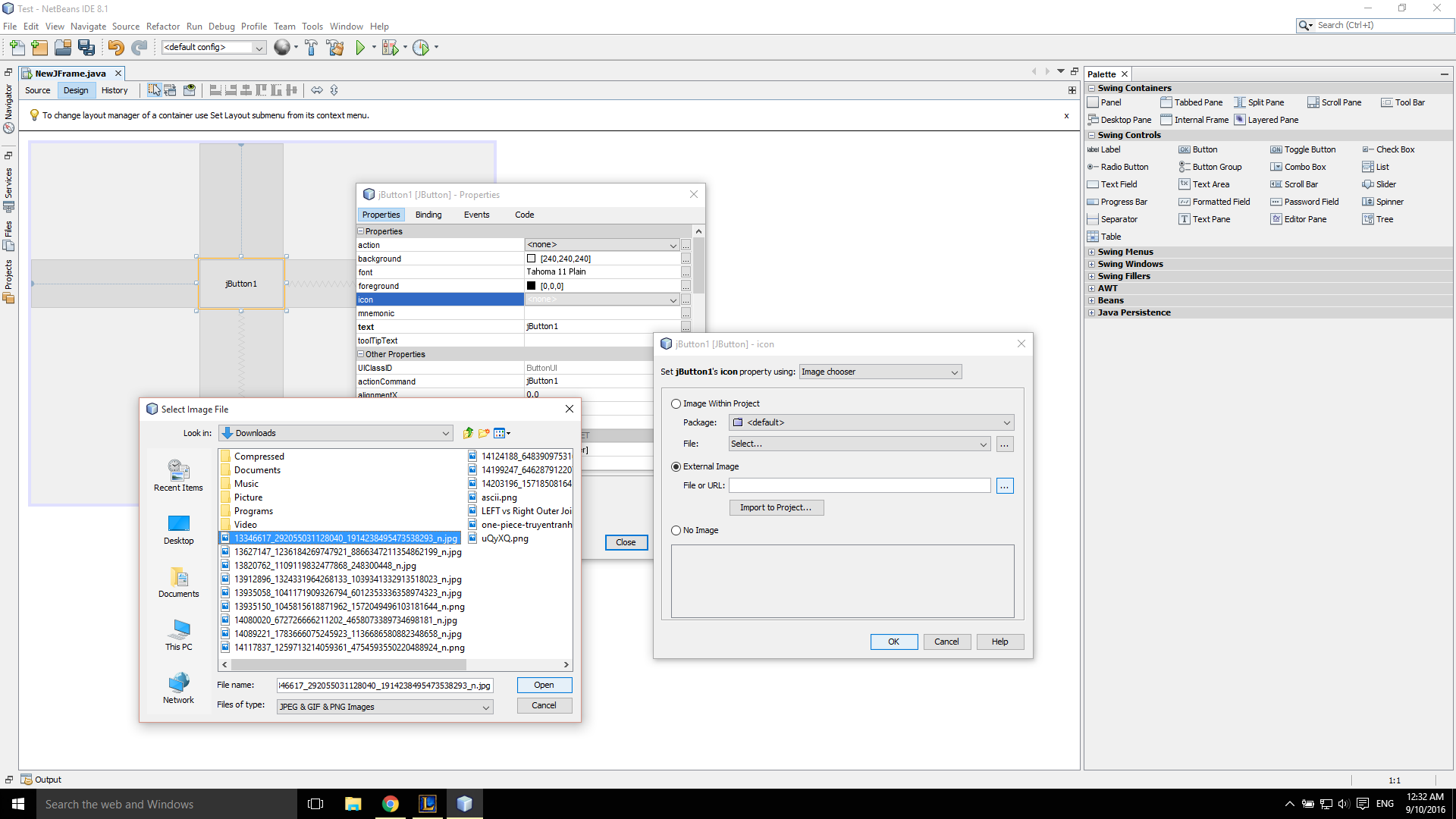Click the Undo arrow icon
The width and height of the screenshot is (1456, 819).
[115, 48]
